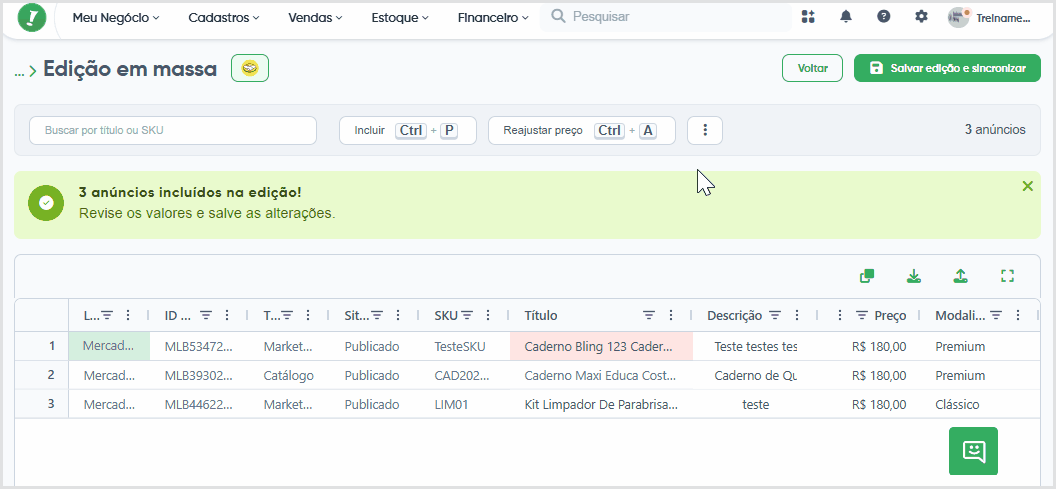The height and width of the screenshot is (489, 1056).
Task: Open SKU column options menu
Action: pyautogui.click(x=488, y=315)
